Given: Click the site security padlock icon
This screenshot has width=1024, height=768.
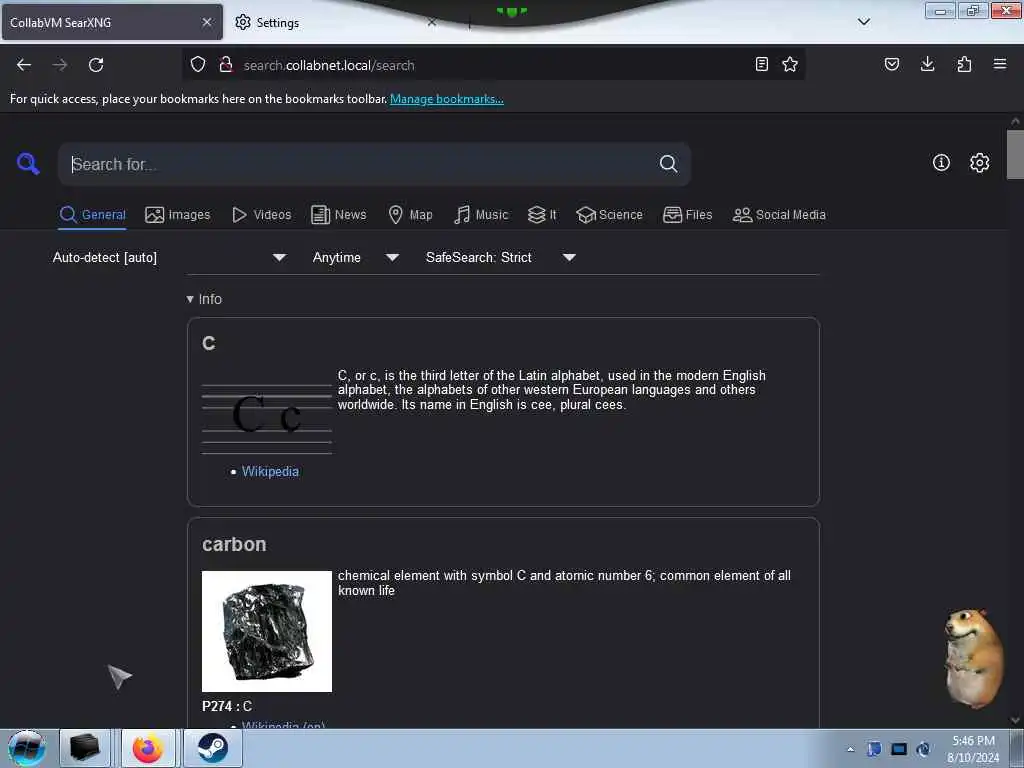Looking at the screenshot, I should tap(226, 64).
